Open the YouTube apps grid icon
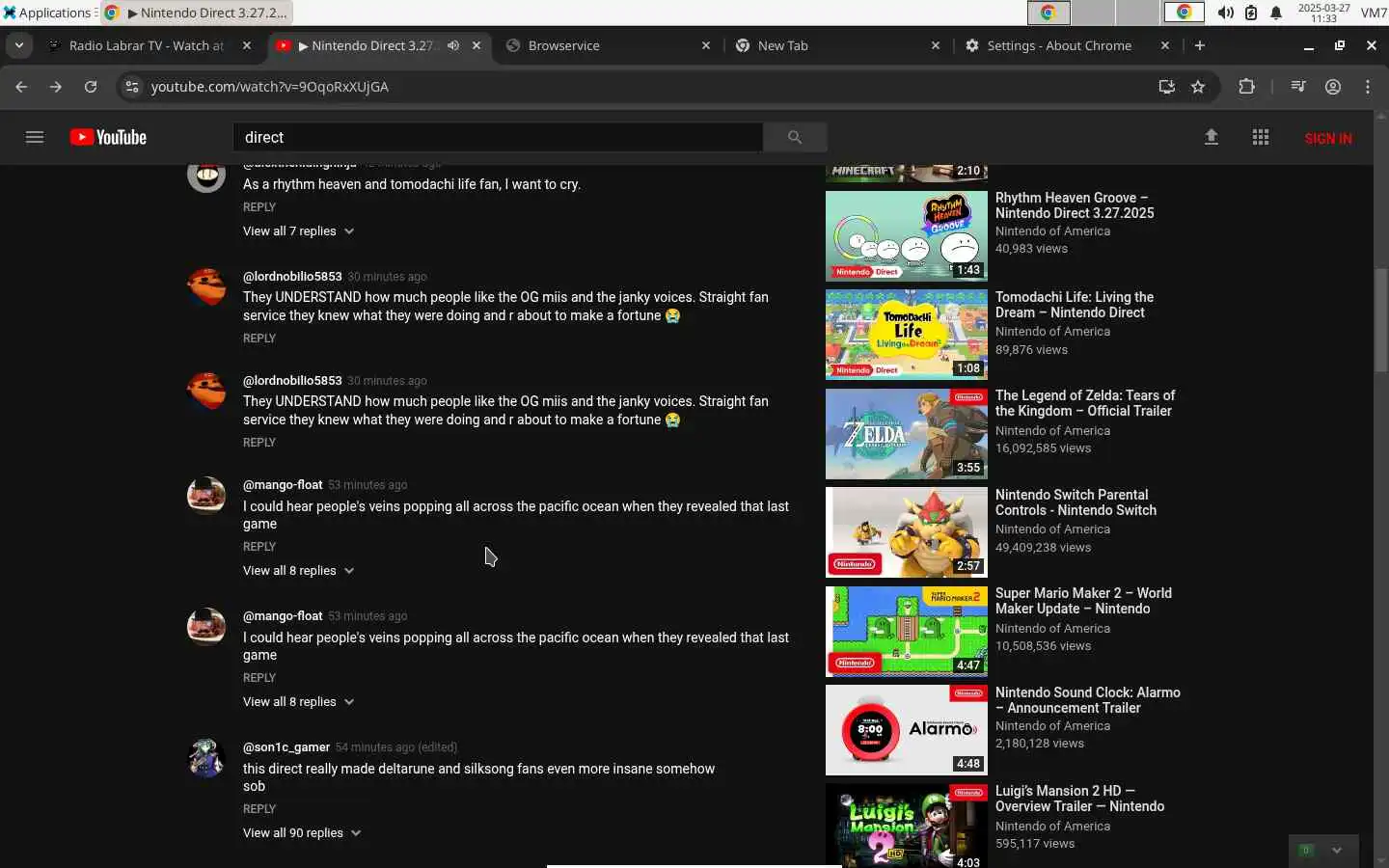This screenshot has height=868, width=1389. (1261, 137)
